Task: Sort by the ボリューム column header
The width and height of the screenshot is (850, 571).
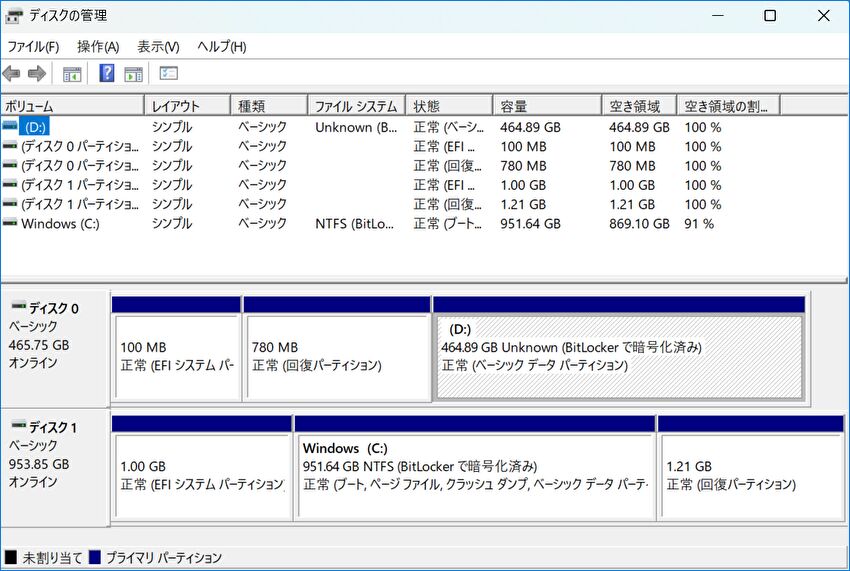Action: pos(72,106)
